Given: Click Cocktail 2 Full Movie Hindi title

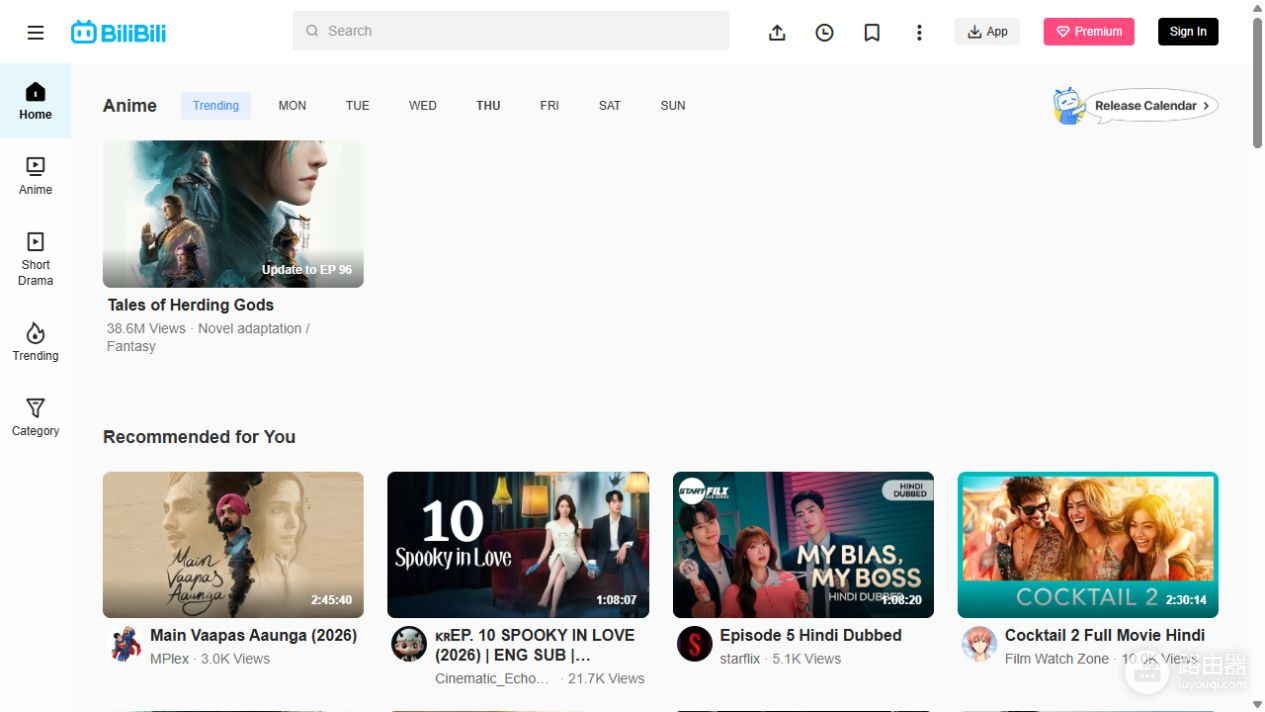Looking at the screenshot, I should [x=1105, y=635].
